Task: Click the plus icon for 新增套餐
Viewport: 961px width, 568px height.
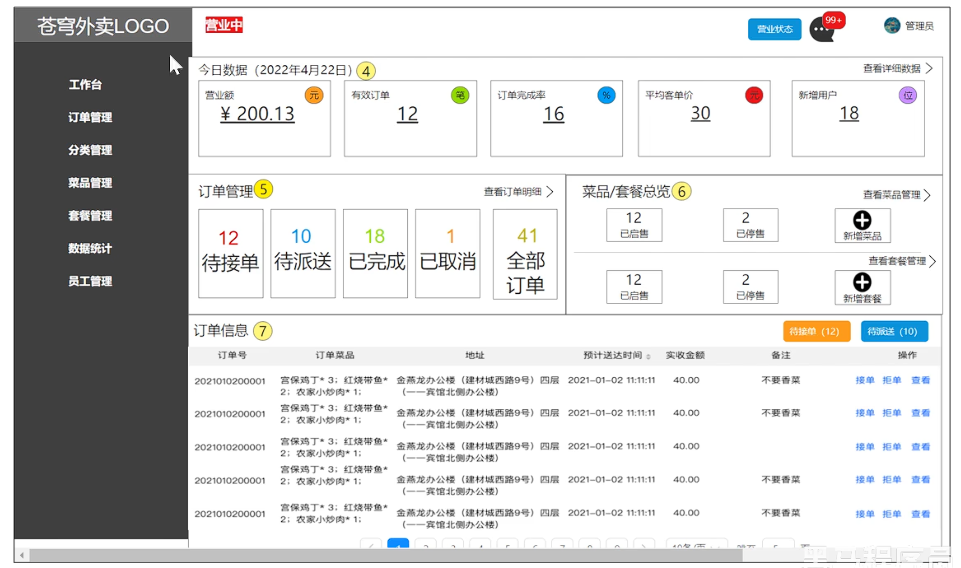Action: coord(861,283)
